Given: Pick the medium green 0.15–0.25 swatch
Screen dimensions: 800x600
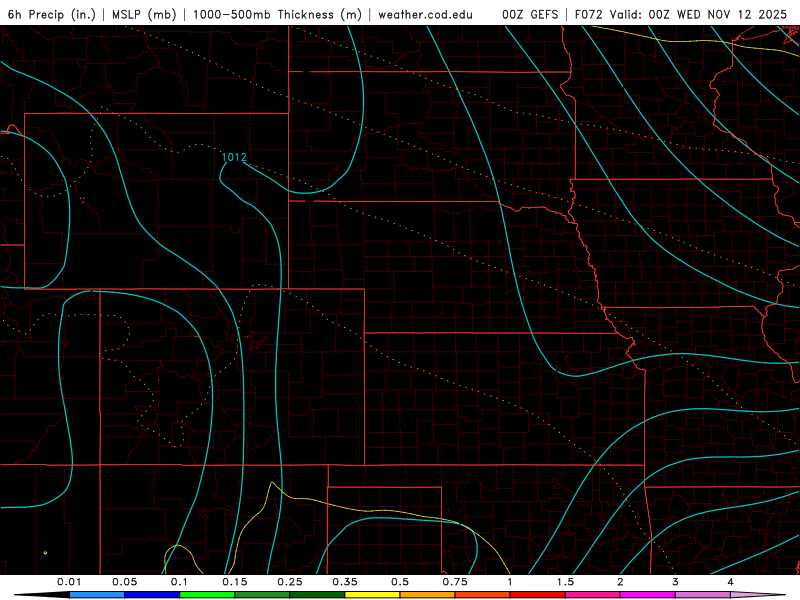Looking at the screenshot, I should pyautogui.click(x=262, y=595).
